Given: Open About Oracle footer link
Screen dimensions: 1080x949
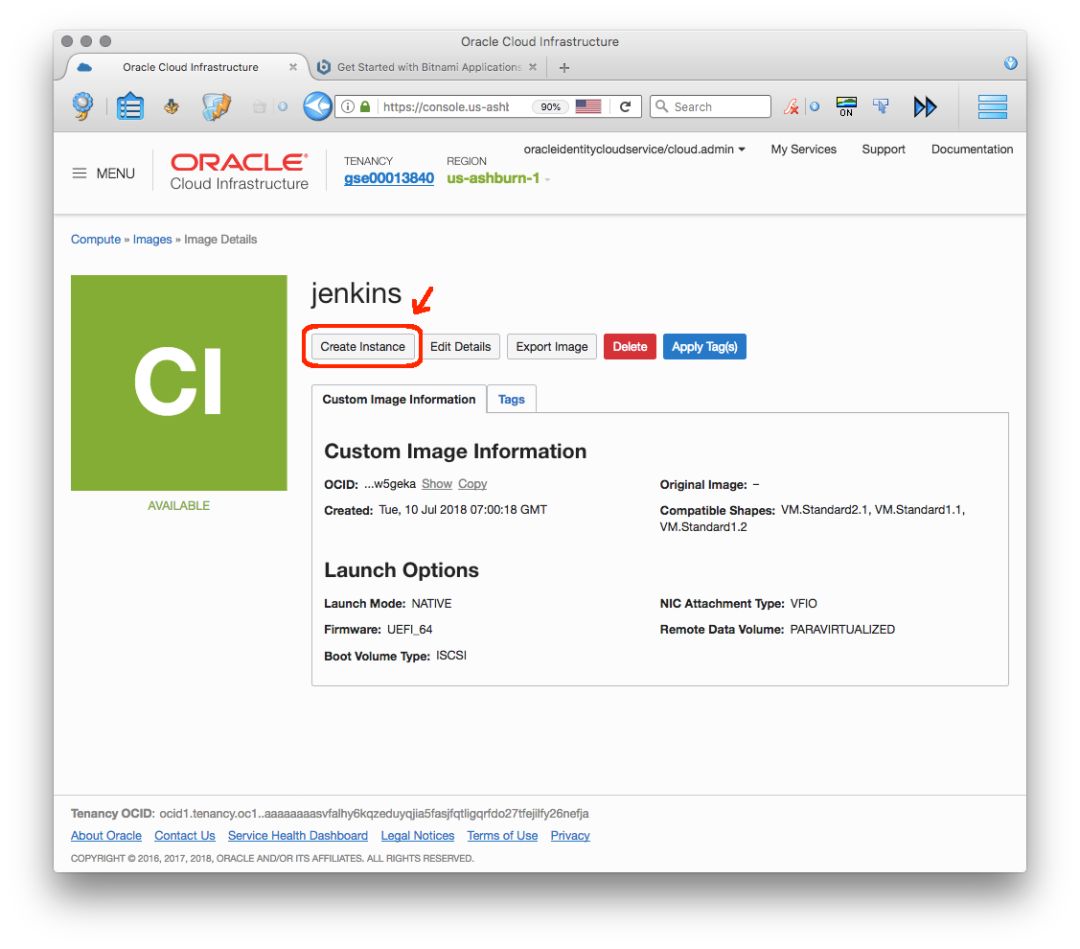Looking at the screenshot, I should click(x=106, y=835).
